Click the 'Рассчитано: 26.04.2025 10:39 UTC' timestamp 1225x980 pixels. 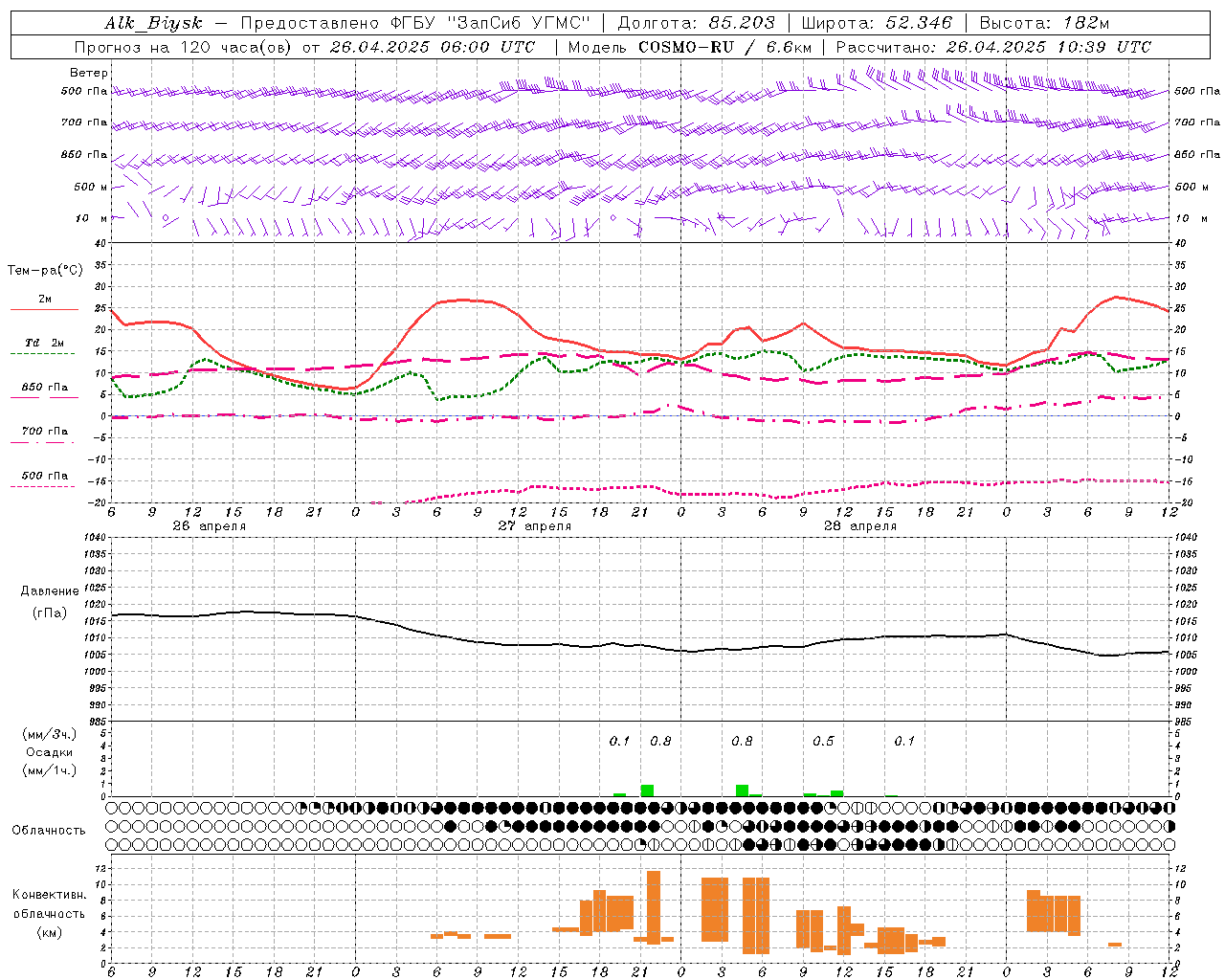pyautogui.click(x=993, y=47)
